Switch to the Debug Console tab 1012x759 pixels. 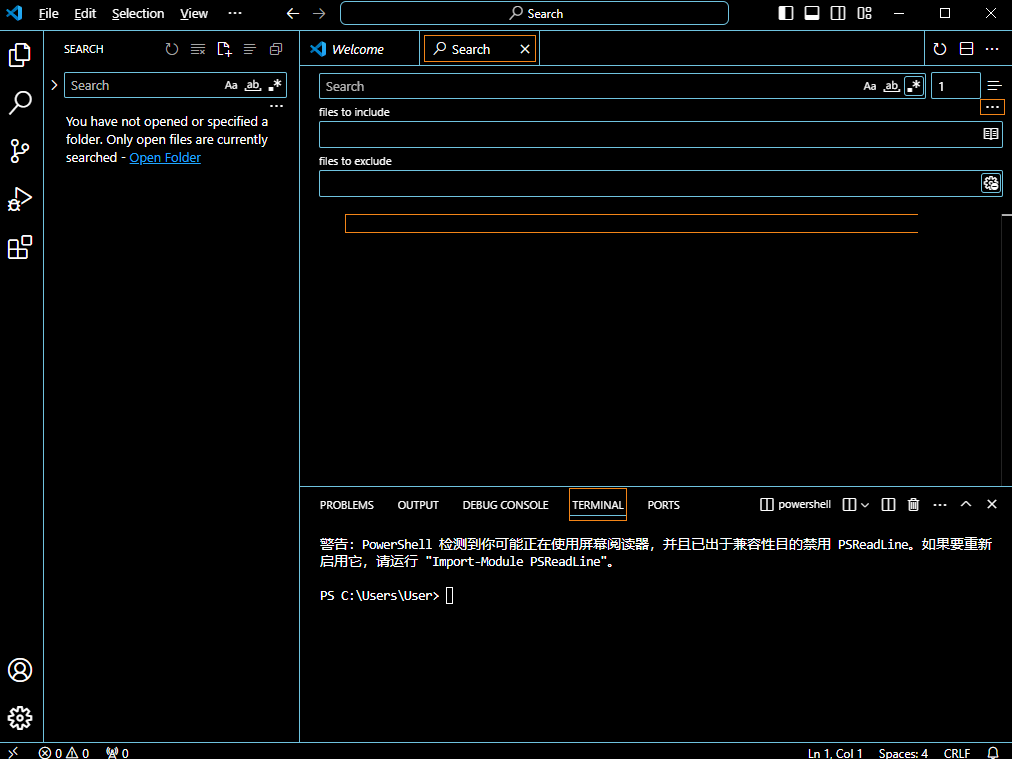(505, 505)
